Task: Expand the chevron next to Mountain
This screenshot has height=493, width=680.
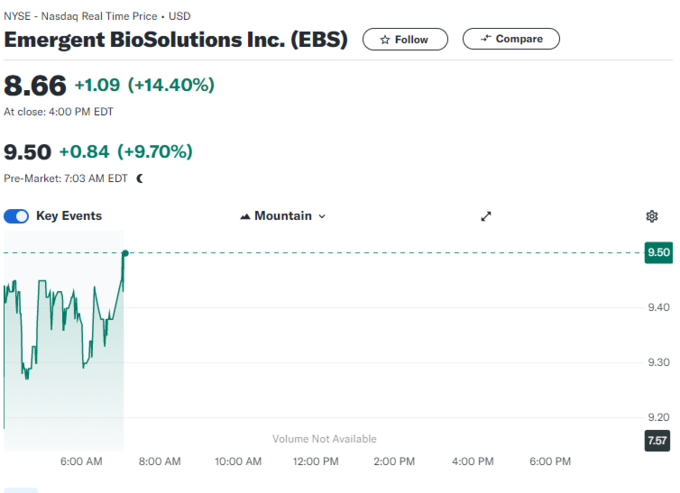Action: 322,216
